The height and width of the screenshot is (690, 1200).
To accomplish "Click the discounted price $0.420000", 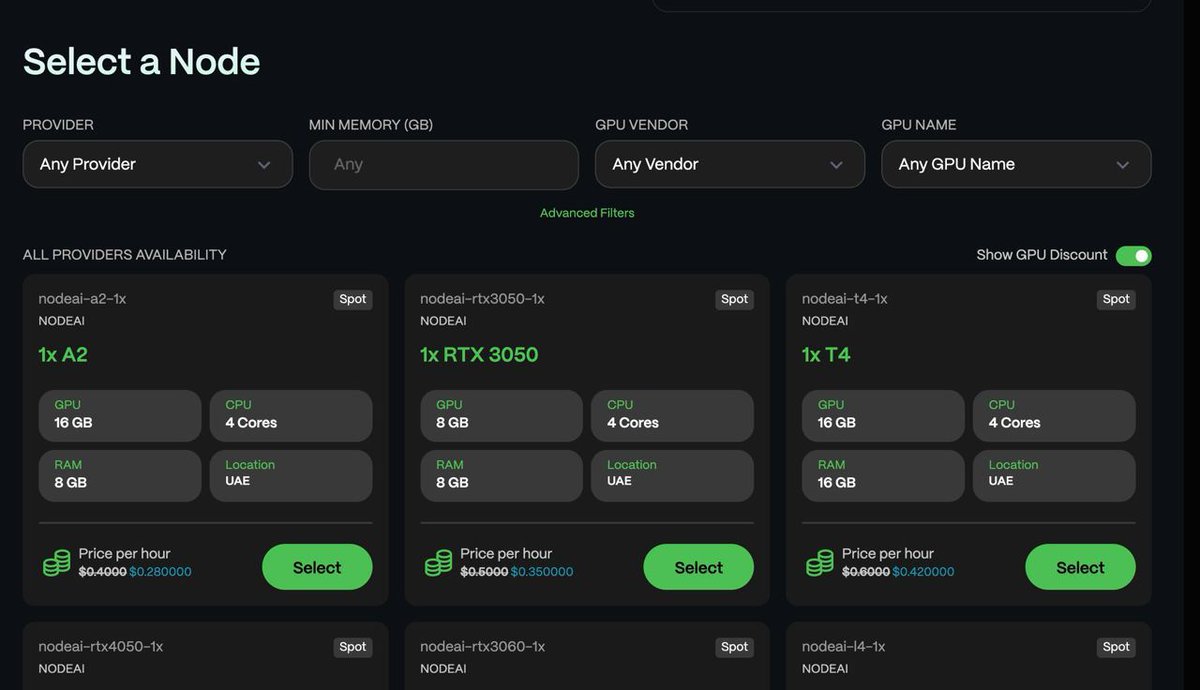I will point(923,572).
